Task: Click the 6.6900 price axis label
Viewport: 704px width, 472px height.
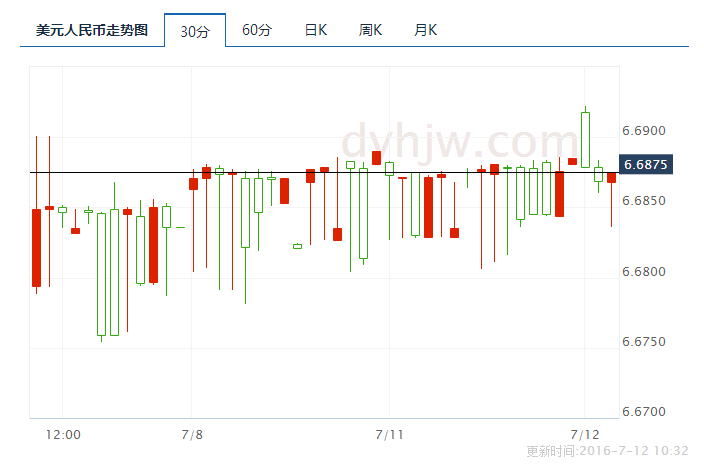Action: 643,131
